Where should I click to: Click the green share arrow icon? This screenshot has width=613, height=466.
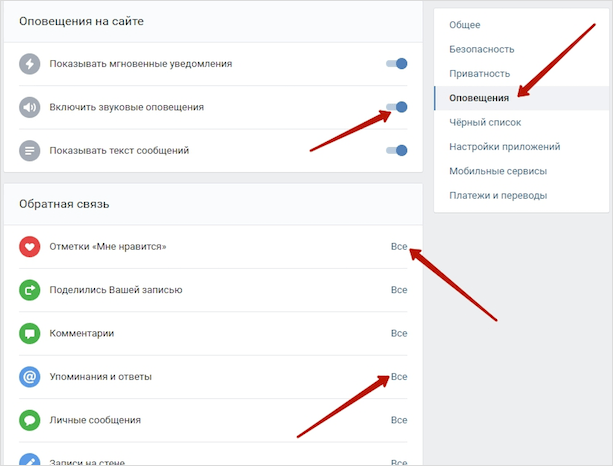pyautogui.click(x=30, y=290)
